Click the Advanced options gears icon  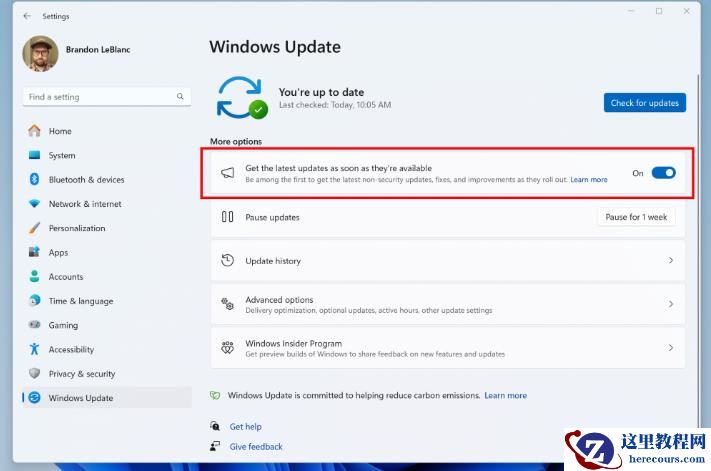(x=227, y=304)
